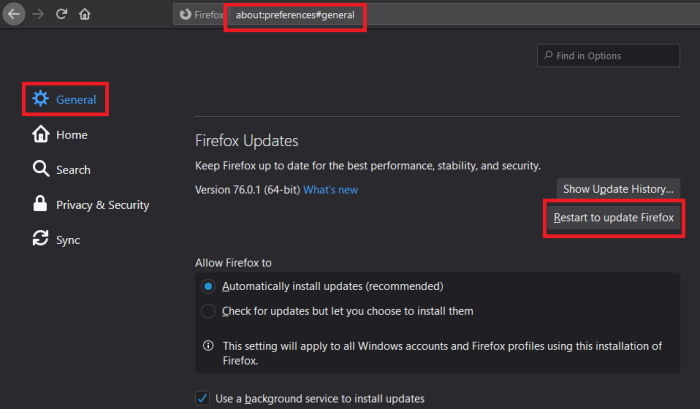Click the forward navigation arrow

[x=38, y=14]
